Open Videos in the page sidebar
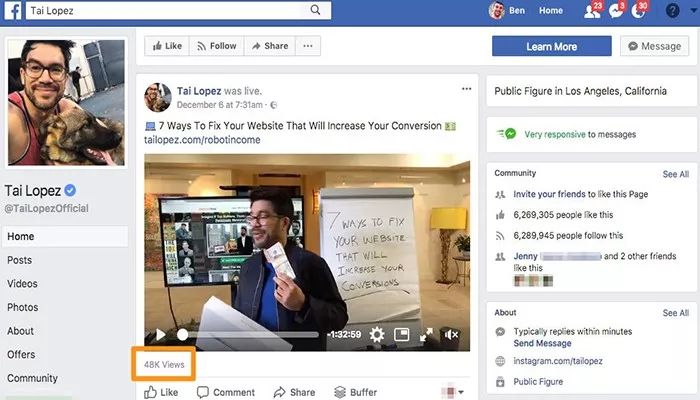This screenshot has width=700, height=400. [x=22, y=284]
